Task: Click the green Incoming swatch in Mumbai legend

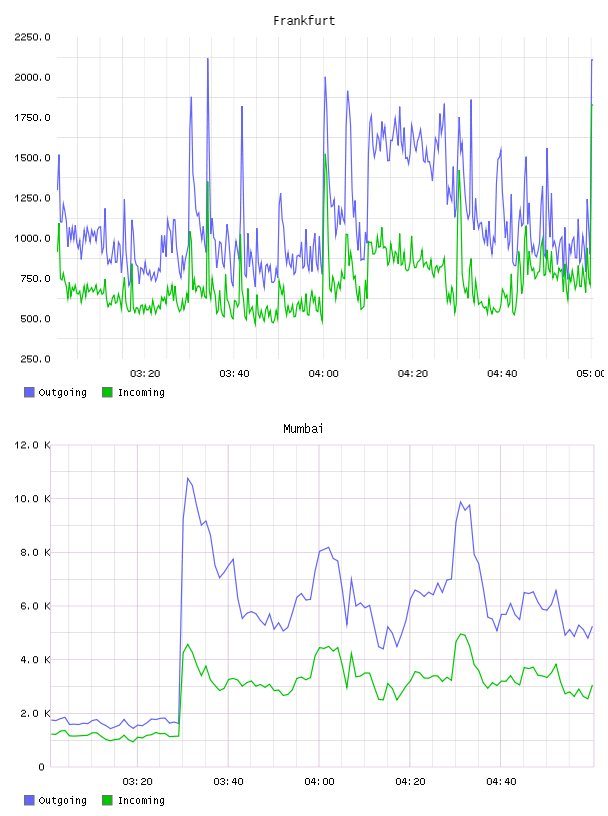Action: pos(107,800)
